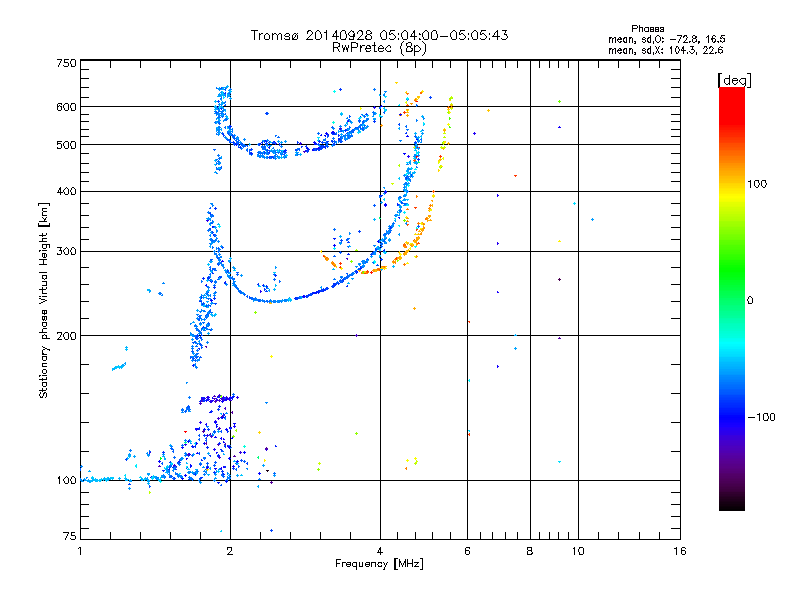
Task: Click the y-axis '200' tick label
Action: pyautogui.click(x=66, y=336)
